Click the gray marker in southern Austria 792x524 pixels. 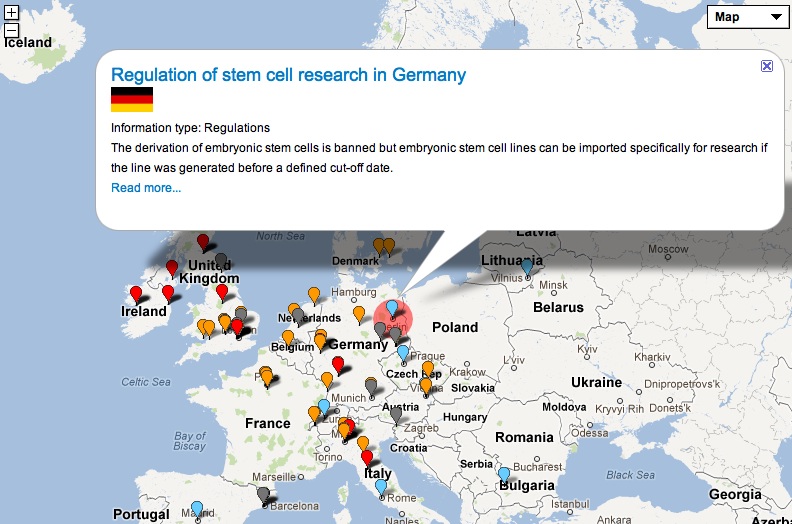(396, 413)
